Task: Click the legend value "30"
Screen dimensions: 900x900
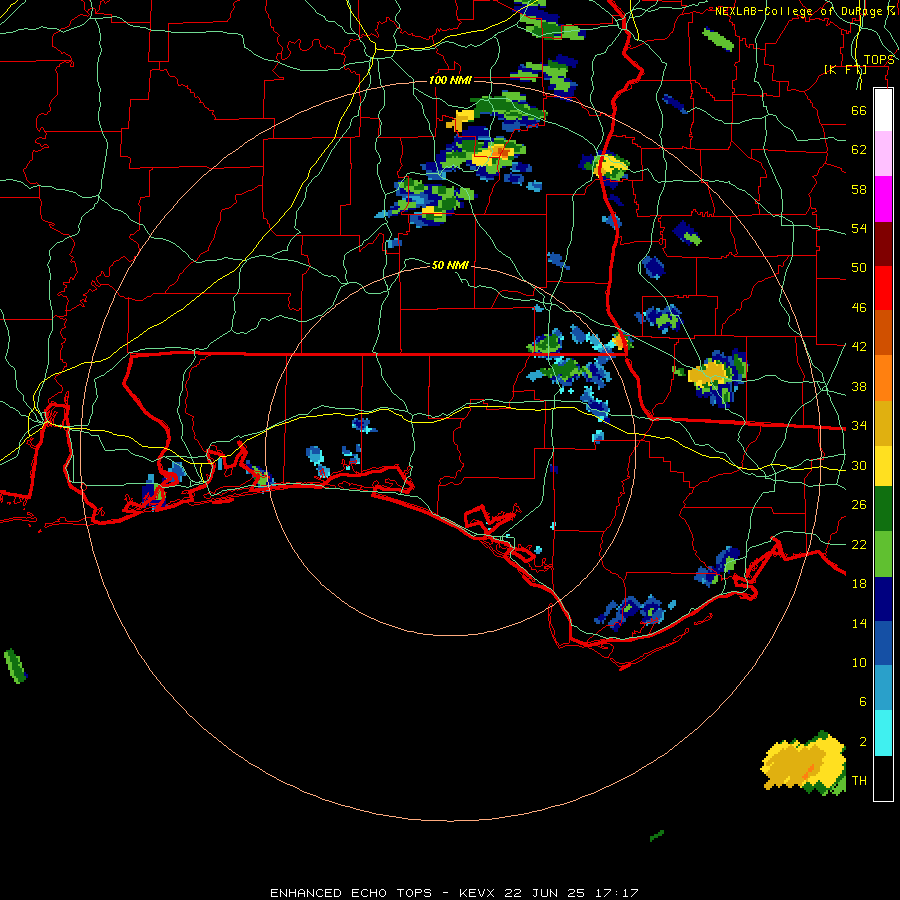Action: (859, 465)
